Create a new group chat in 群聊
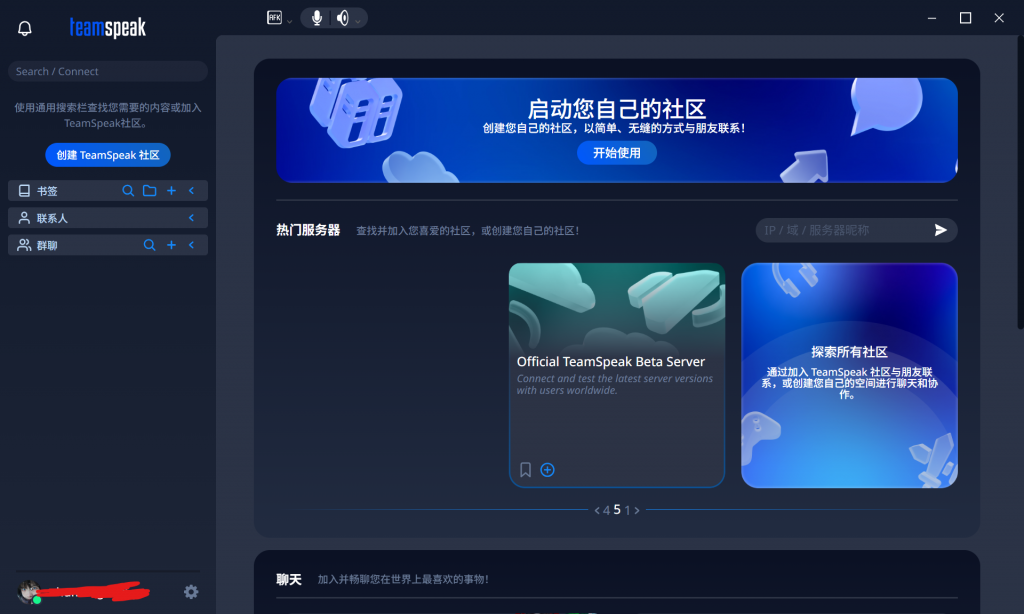This screenshot has height=614, width=1024. (171, 245)
